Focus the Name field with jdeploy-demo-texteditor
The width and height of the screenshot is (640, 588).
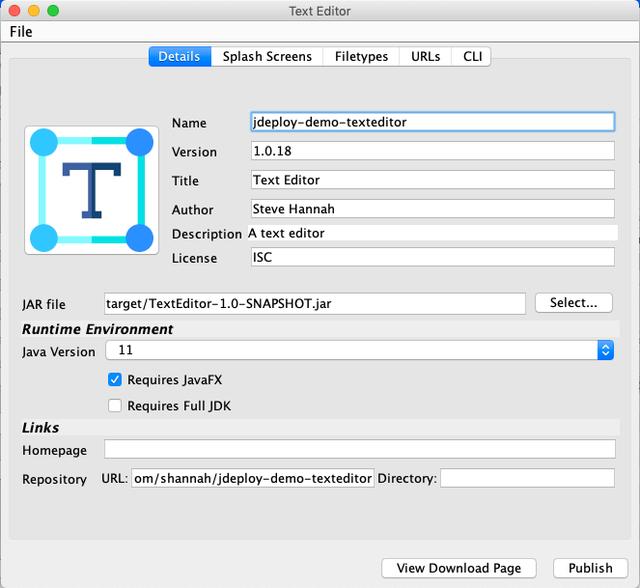point(432,122)
